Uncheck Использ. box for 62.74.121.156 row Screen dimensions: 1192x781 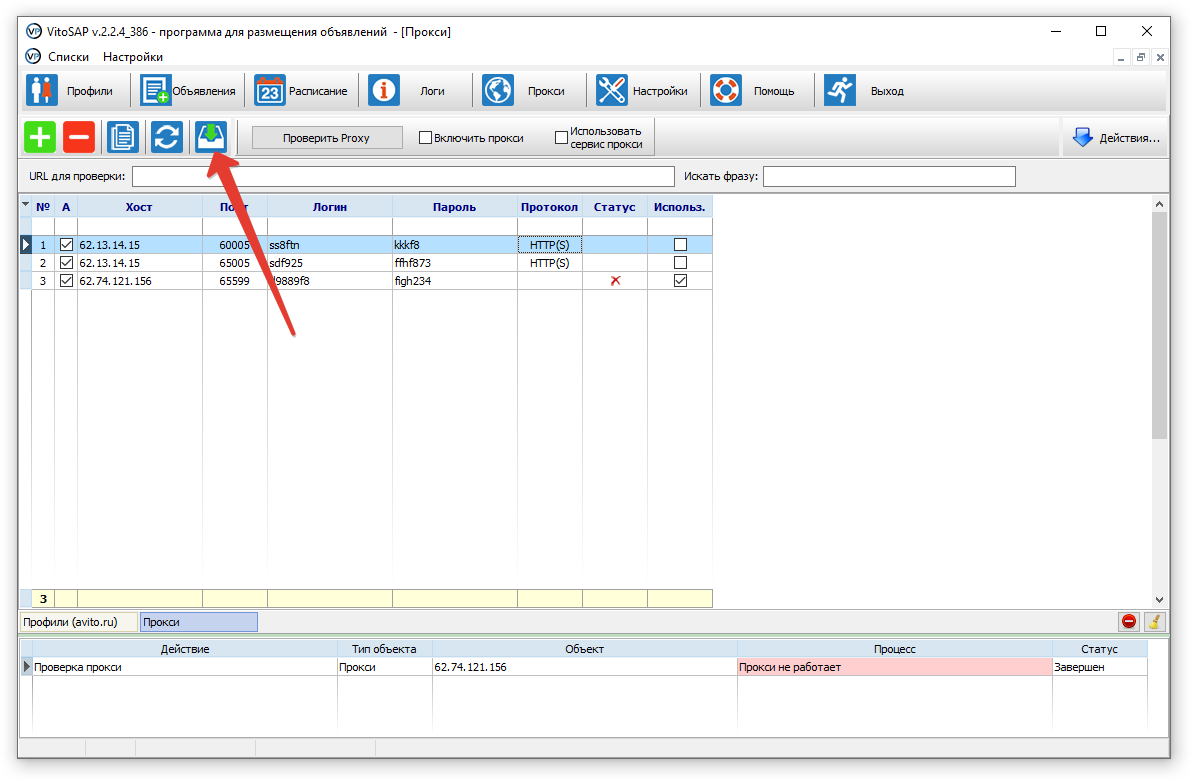point(680,281)
